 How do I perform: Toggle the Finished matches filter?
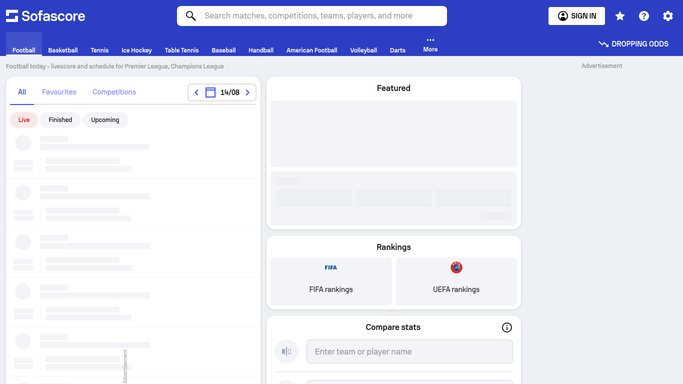(60, 120)
